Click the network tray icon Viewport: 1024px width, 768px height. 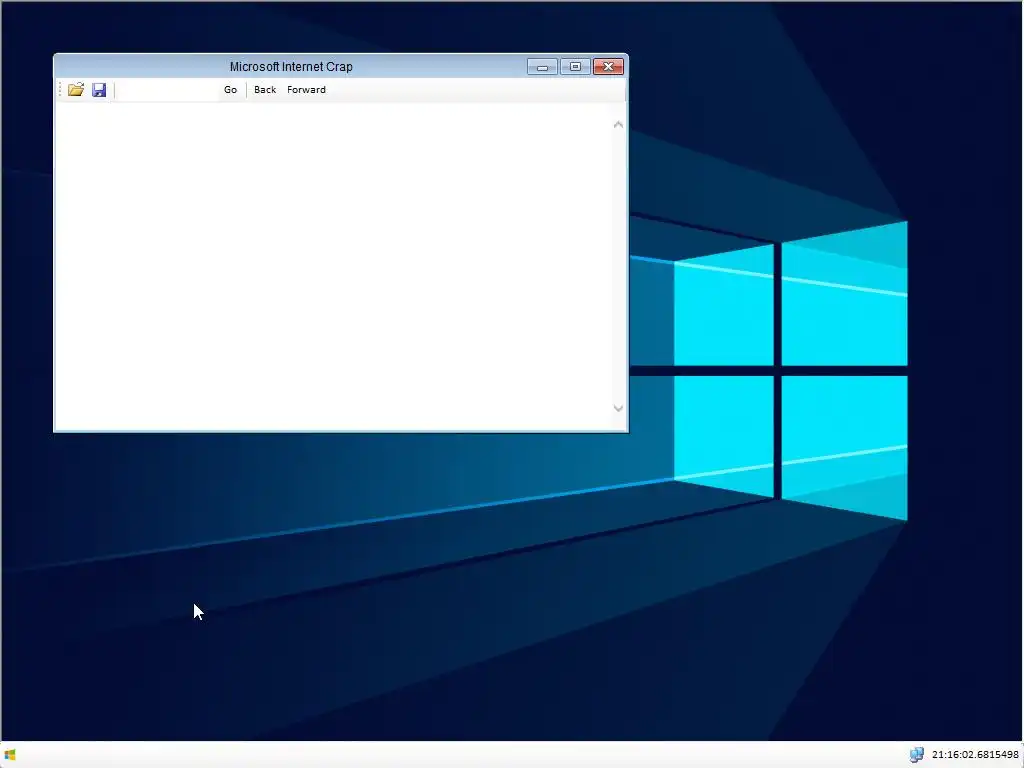point(917,755)
